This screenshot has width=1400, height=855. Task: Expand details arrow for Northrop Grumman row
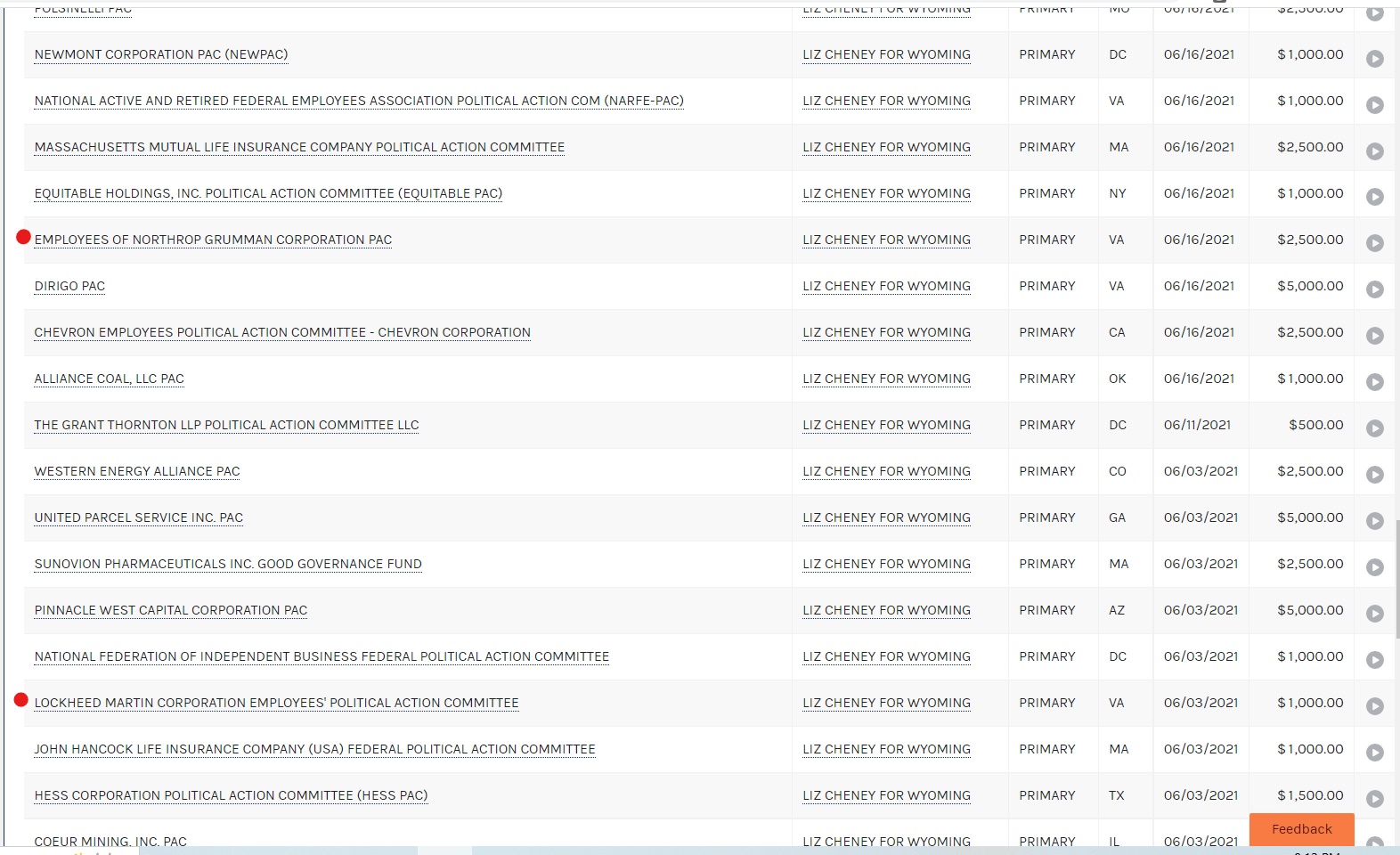[x=1375, y=243]
